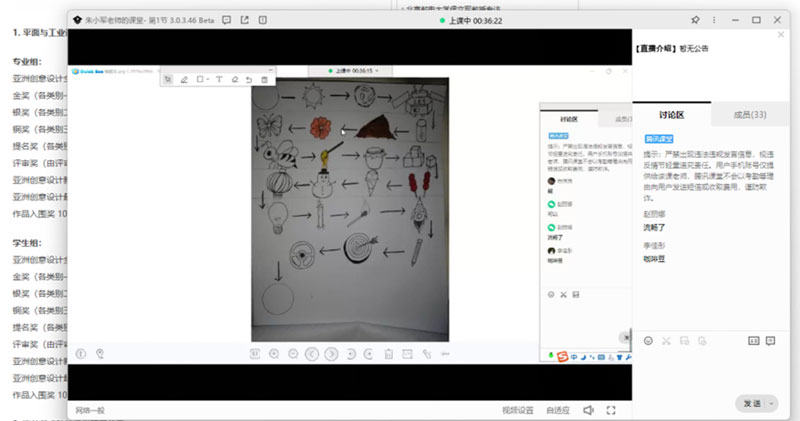Viewport: 800px width, 421px height.
Task: Toggle the 自适应 video fit mode
Action: point(558,410)
